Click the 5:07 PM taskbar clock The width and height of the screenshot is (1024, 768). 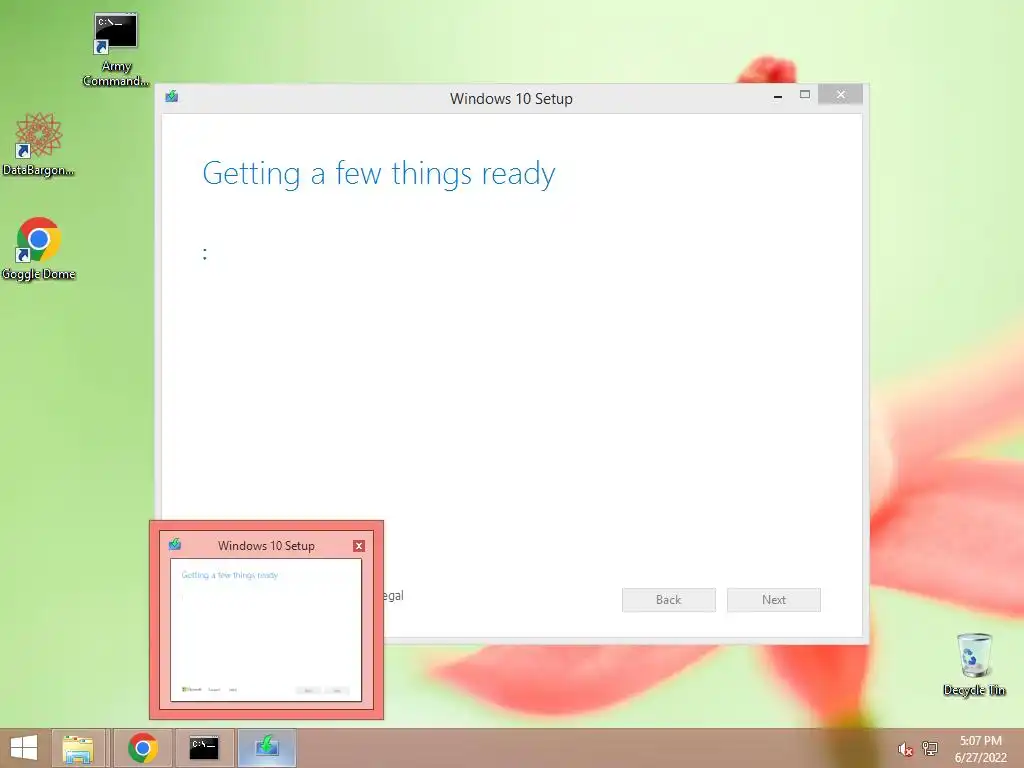pos(980,749)
